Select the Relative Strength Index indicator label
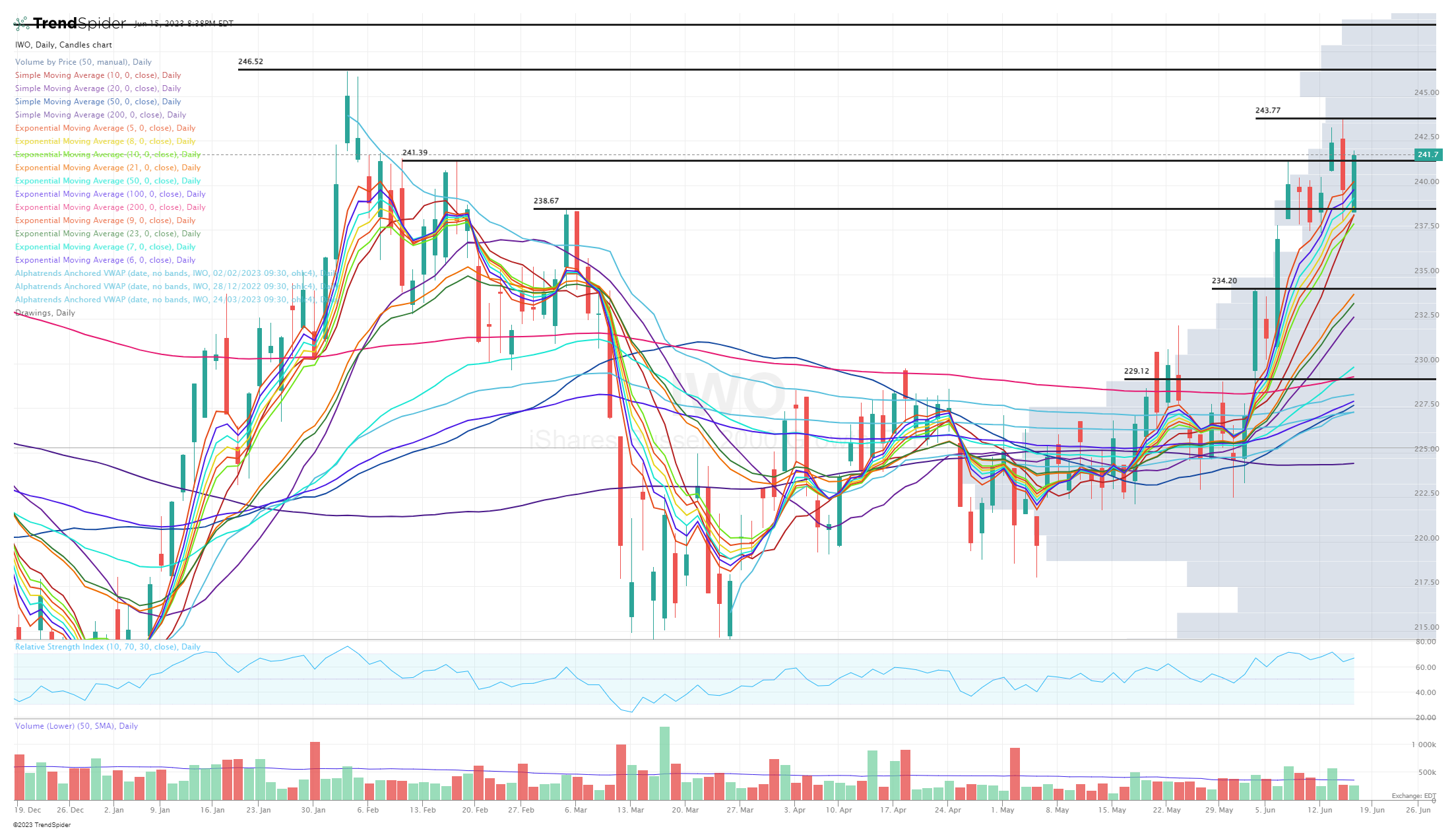 (x=108, y=647)
